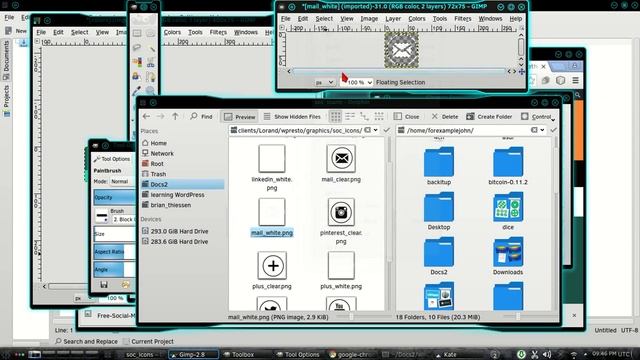Image resolution: width=640 pixels, height=360 pixels.
Task: Click the mail icon on GIMP canvas
Action: [x=401, y=50]
